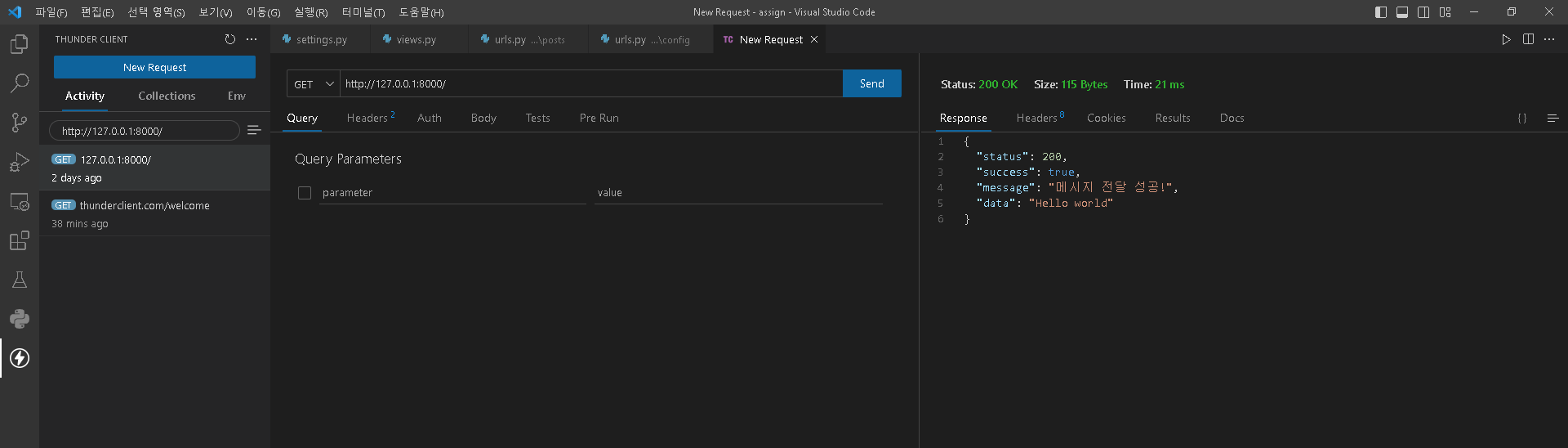
Task: Open Thunder Client sidebar more actions menu
Action: tap(252, 39)
